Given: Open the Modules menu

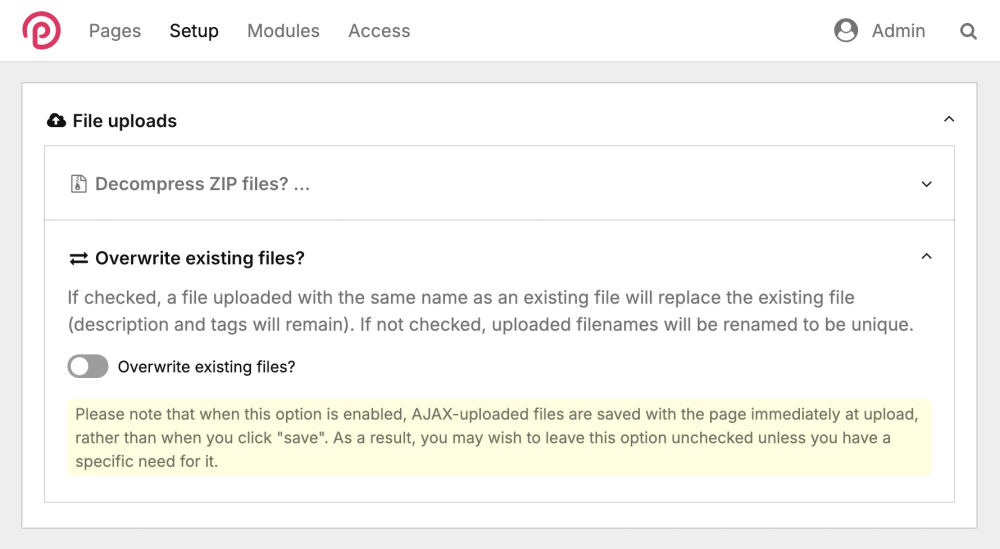Looking at the screenshot, I should [283, 31].
